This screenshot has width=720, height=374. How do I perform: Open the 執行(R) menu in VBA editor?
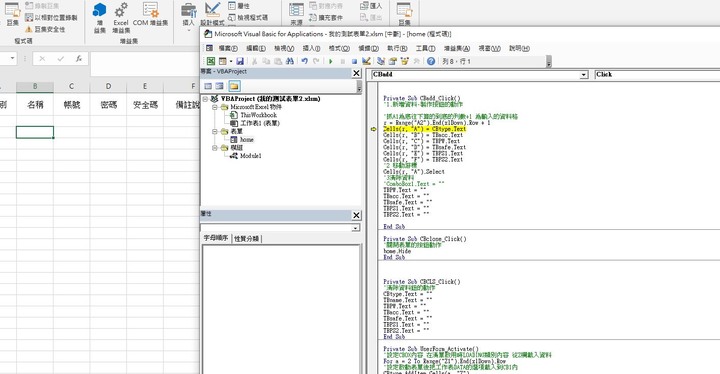(x=397, y=48)
